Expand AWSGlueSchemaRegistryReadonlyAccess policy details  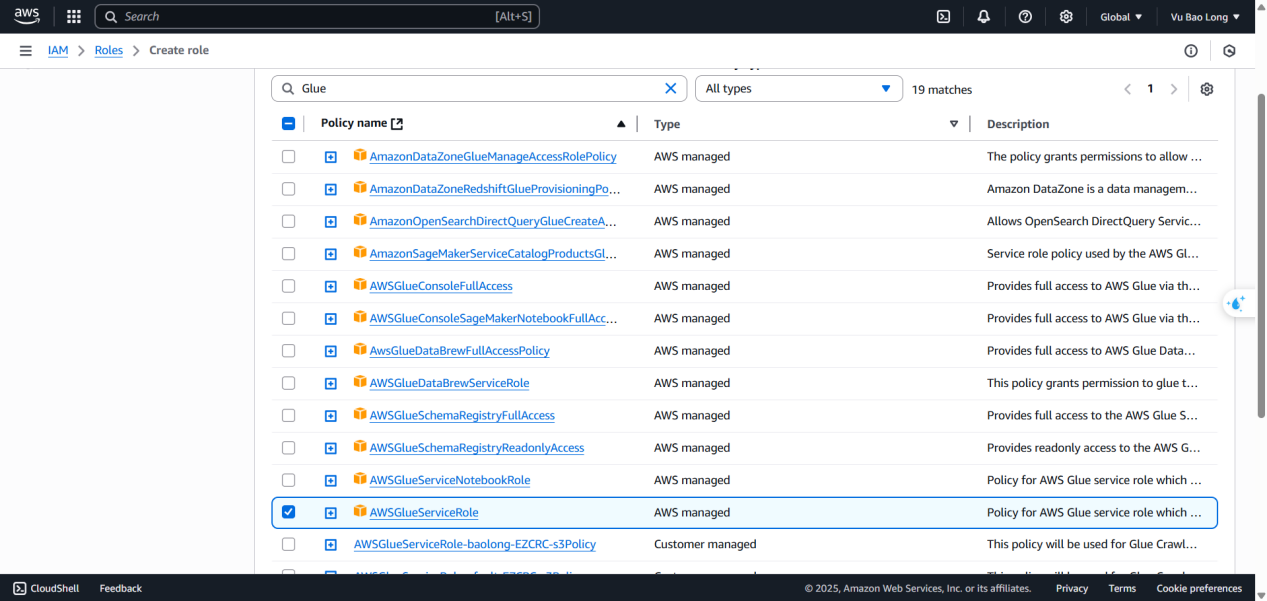331,448
